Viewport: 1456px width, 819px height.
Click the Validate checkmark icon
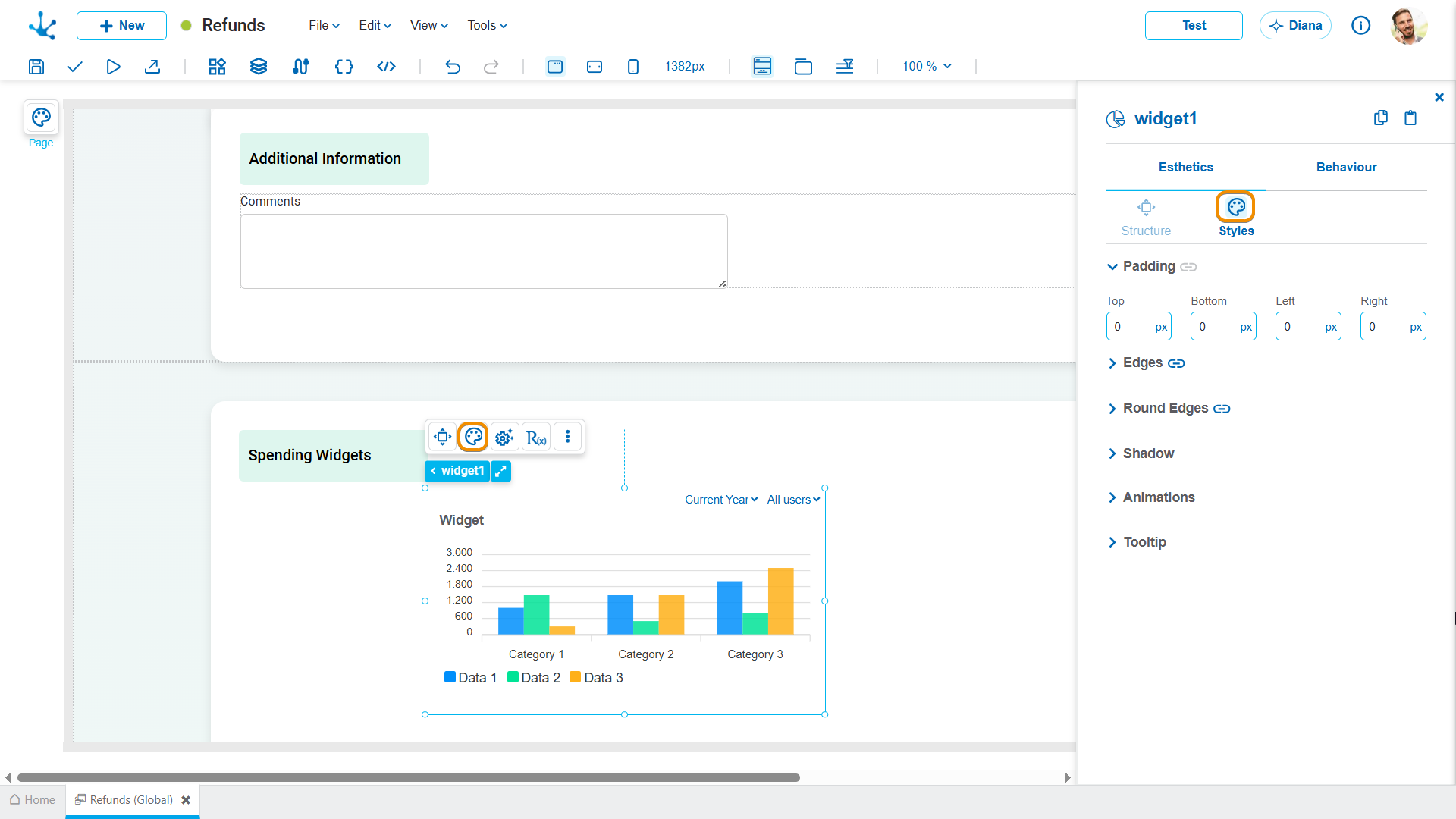click(x=74, y=67)
